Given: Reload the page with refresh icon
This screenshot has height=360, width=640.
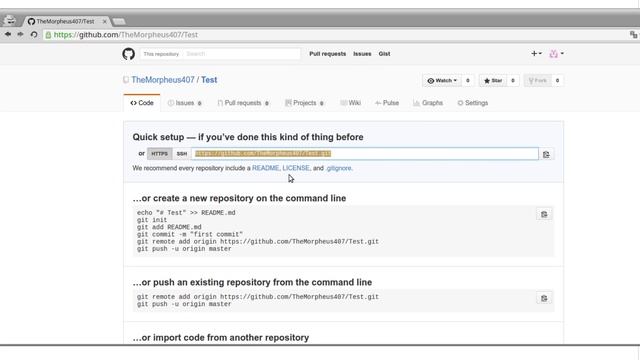Looking at the screenshot, I should [x=34, y=35].
